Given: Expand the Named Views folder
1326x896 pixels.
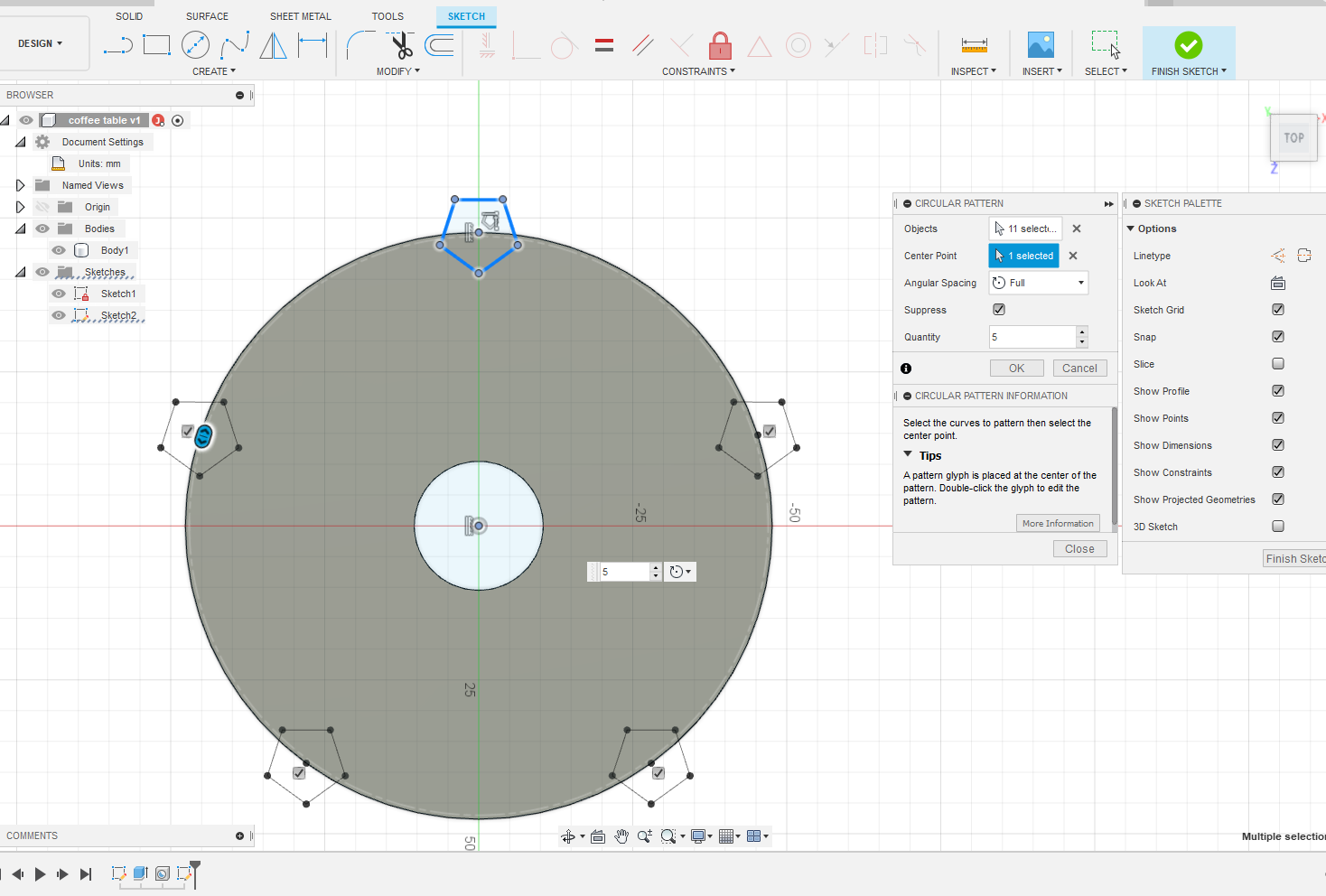Looking at the screenshot, I should point(20,185).
